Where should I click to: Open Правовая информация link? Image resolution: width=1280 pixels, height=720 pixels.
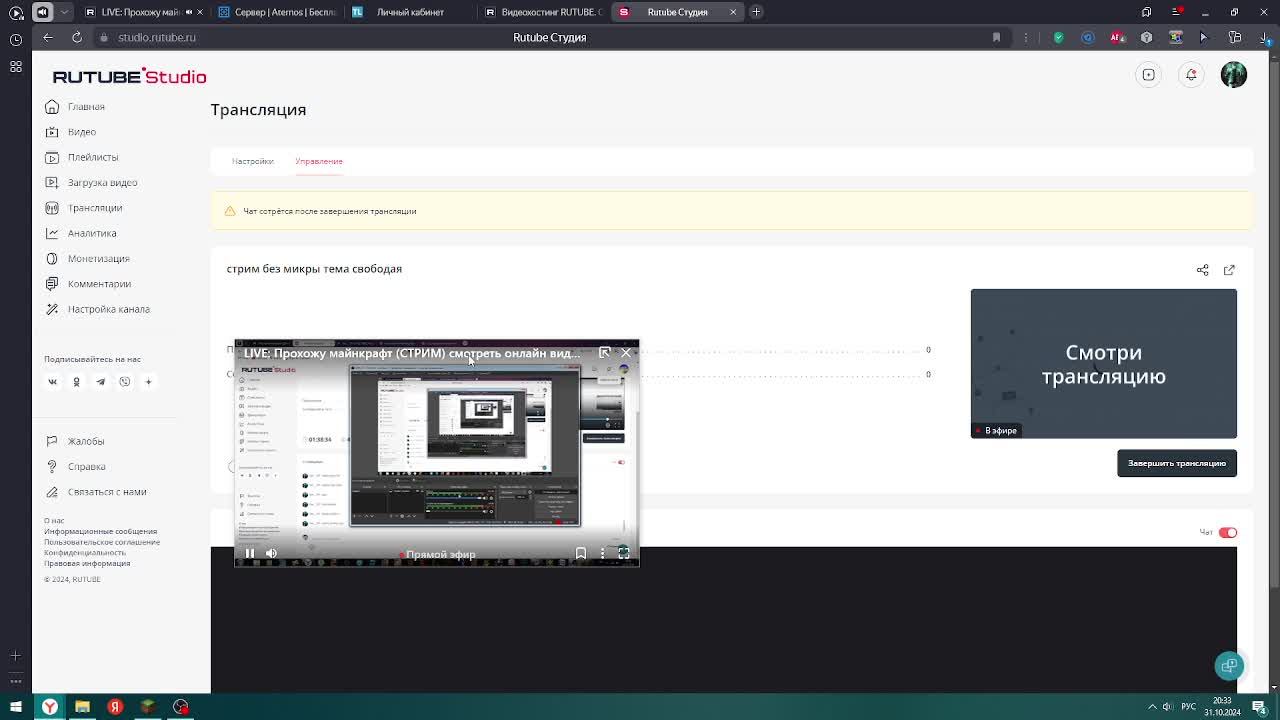click(x=87, y=563)
